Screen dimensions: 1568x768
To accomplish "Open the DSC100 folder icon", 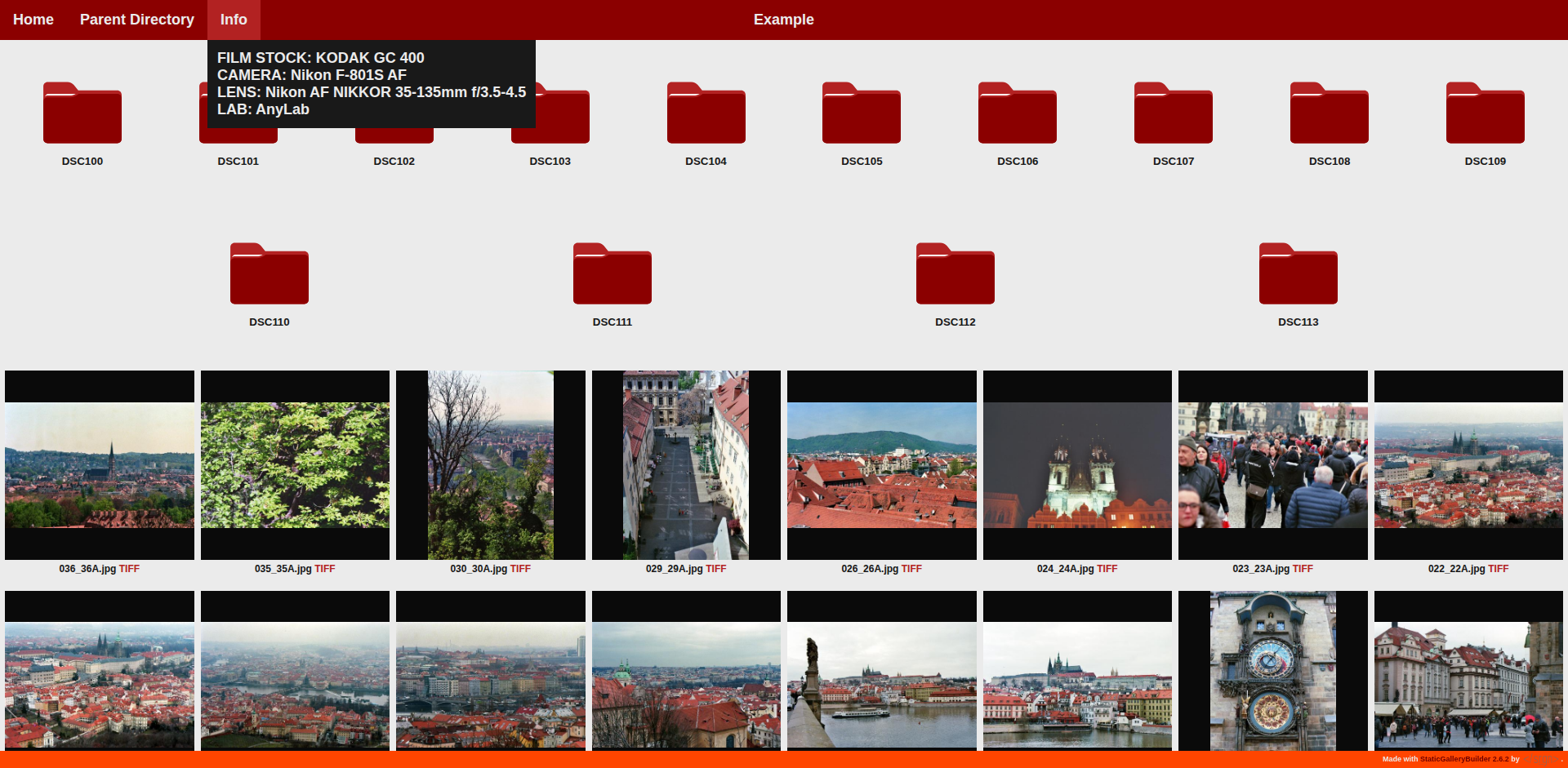I will point(82,113).
